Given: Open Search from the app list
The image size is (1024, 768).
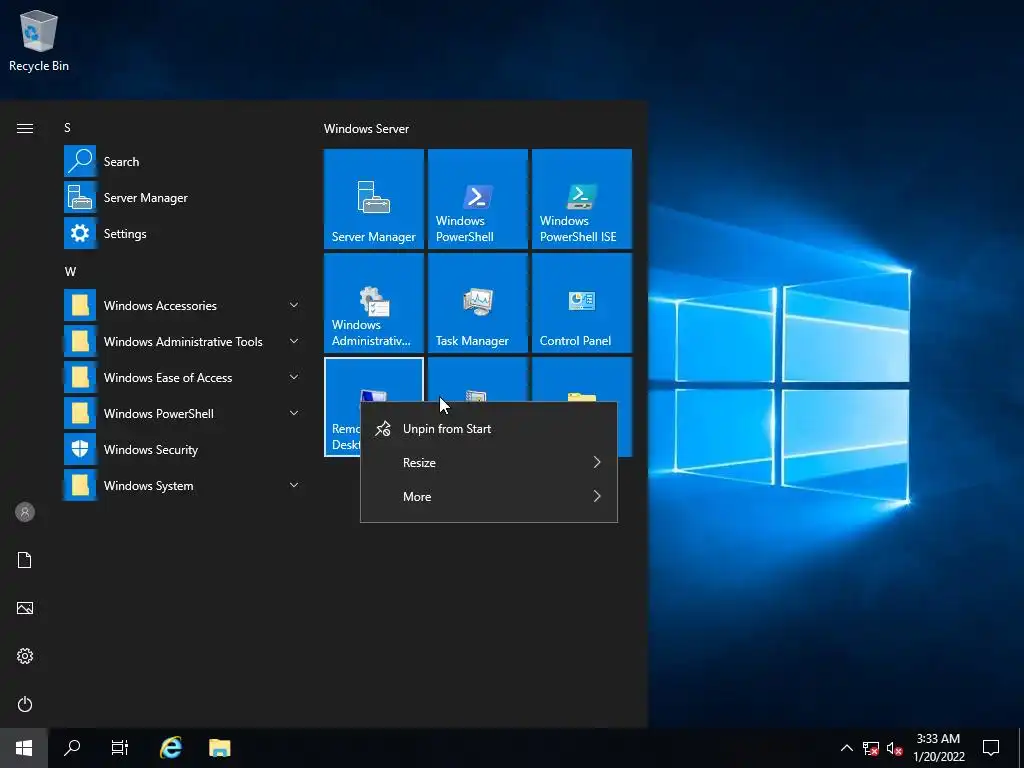Looking at the screenshot, I should click(x=182, y=161).
